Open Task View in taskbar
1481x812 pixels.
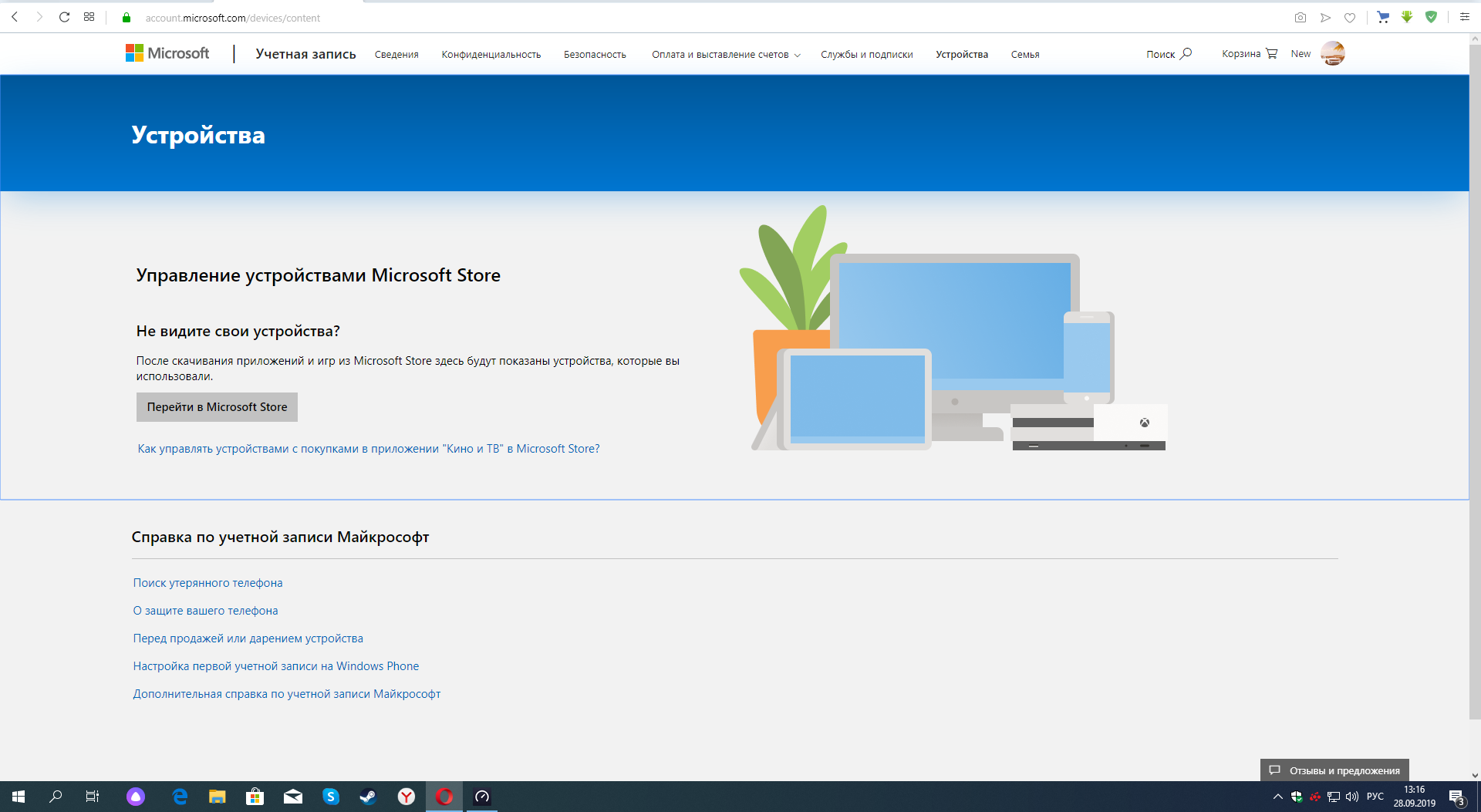93,797
